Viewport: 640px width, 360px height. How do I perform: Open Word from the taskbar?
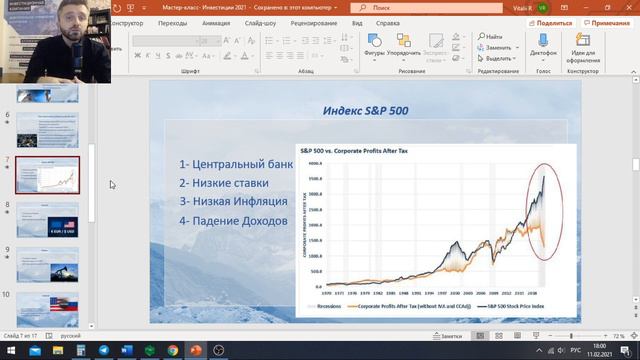point(127,350)
